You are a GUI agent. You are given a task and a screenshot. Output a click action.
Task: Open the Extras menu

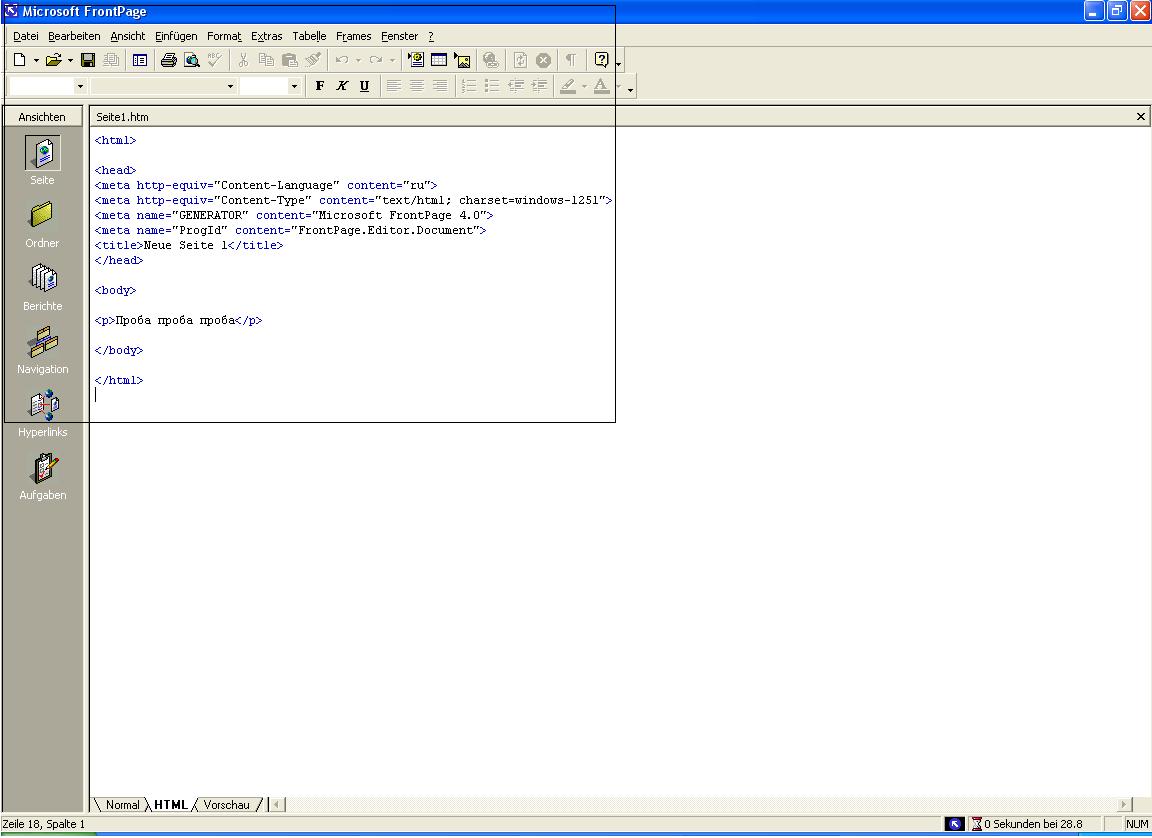(x=267, y=36)
